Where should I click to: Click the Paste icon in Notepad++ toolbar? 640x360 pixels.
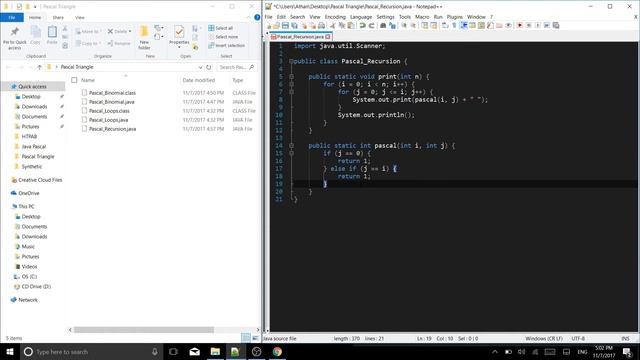click(x=351, y=25)
